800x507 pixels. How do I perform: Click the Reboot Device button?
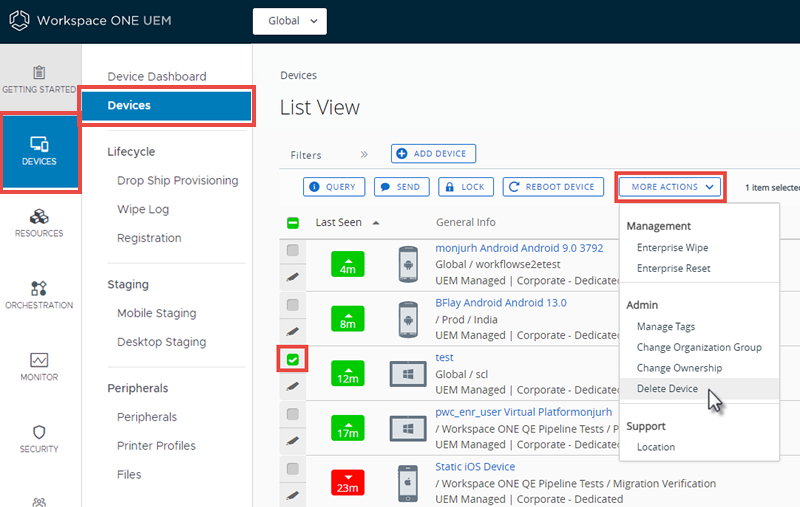tap(553, 187)
